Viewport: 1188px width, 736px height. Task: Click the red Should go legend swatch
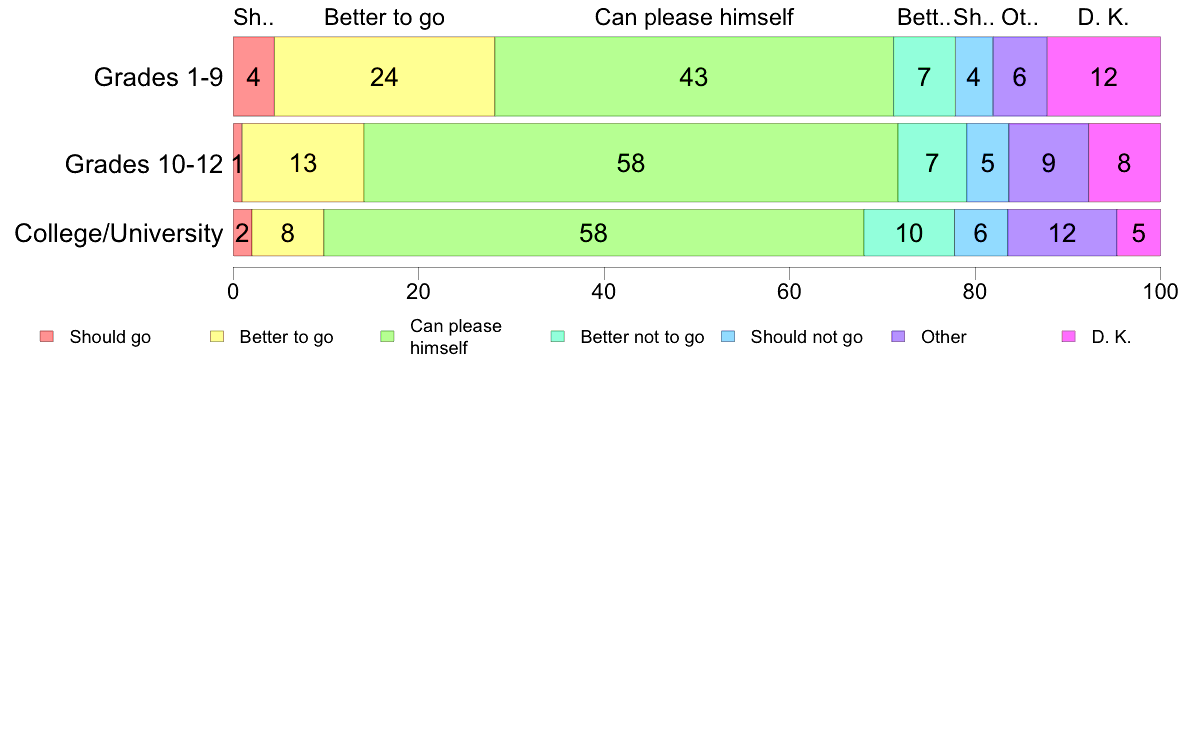click(x=47, y=337)
